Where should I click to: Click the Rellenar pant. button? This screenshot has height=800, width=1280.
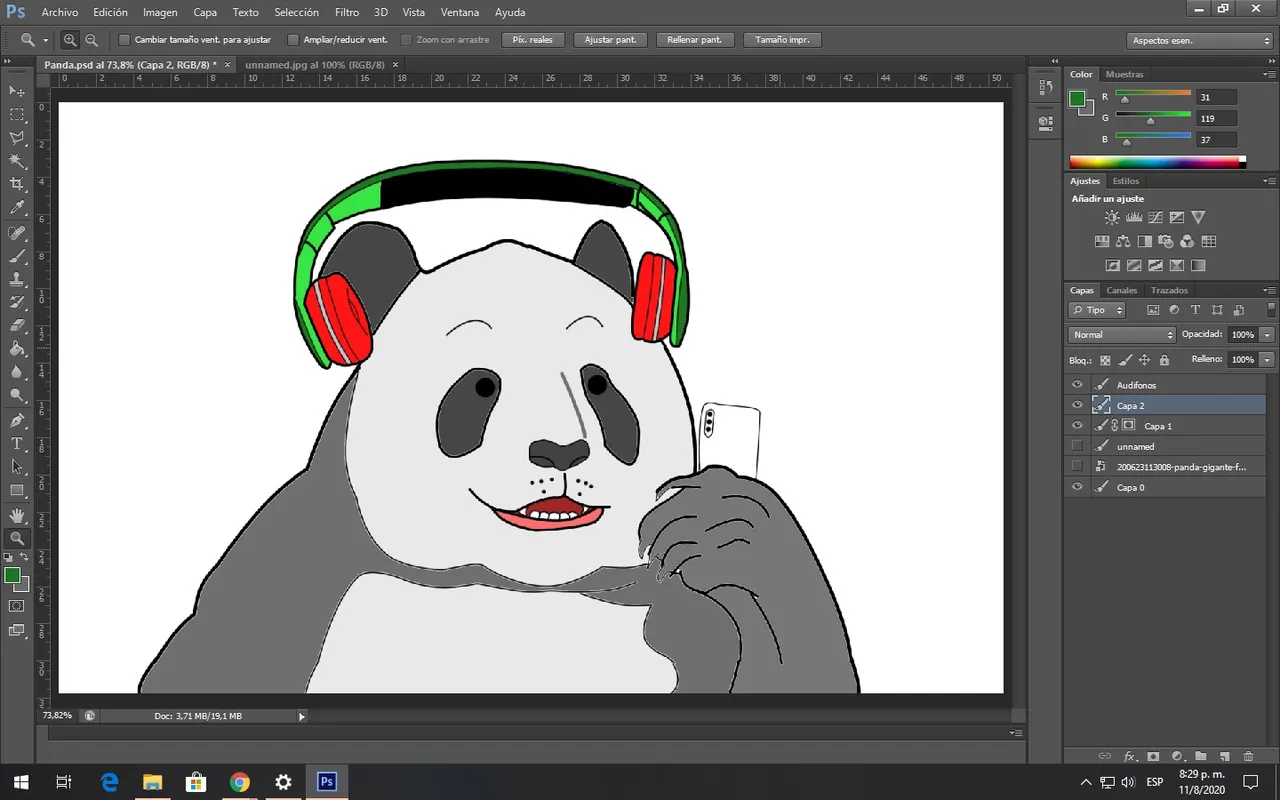[695, 40]
